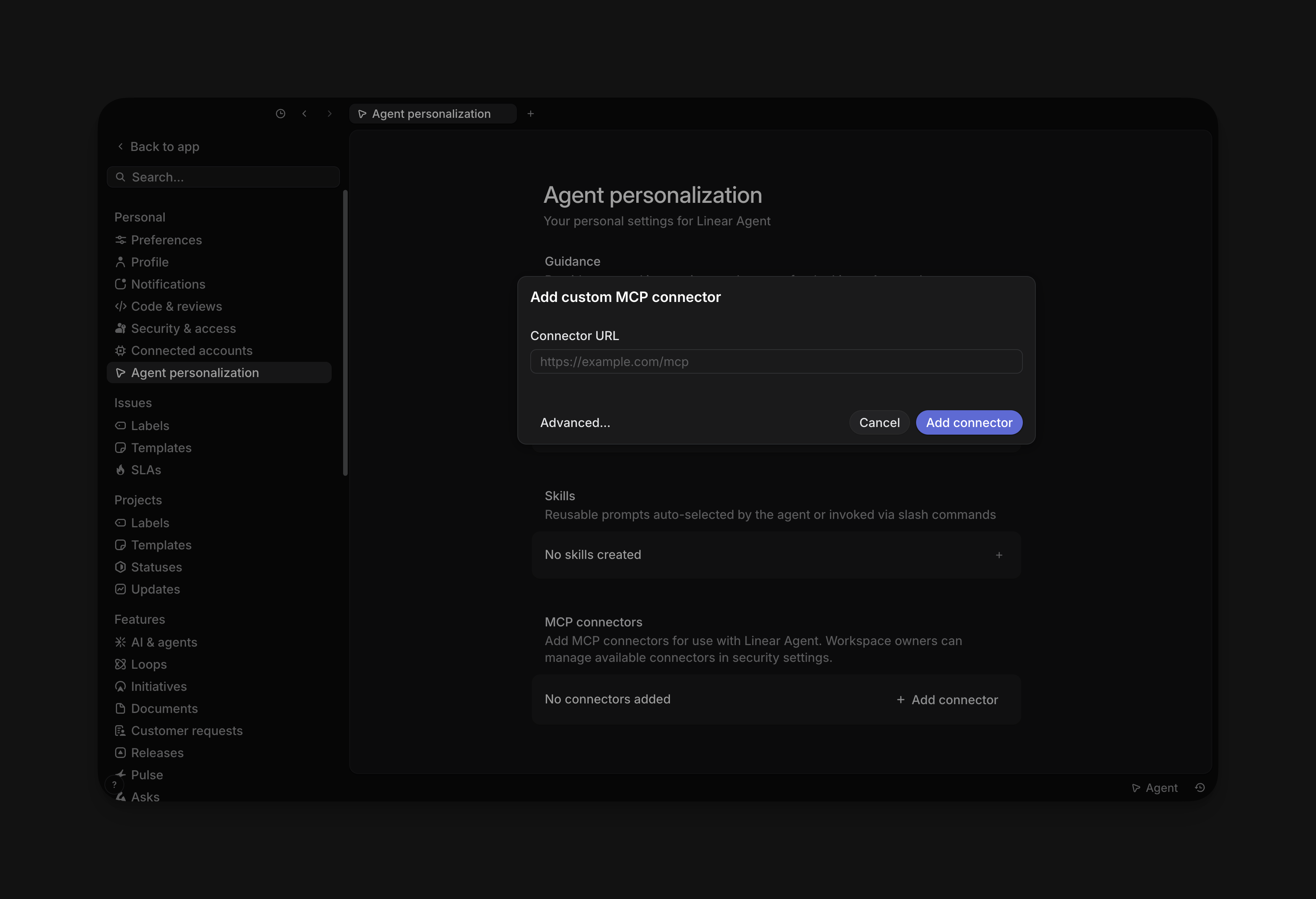Viewport: 1316px width, 899px height.
Task: Go forward with the right chevron arrow
Action: (x=329, y=114)
